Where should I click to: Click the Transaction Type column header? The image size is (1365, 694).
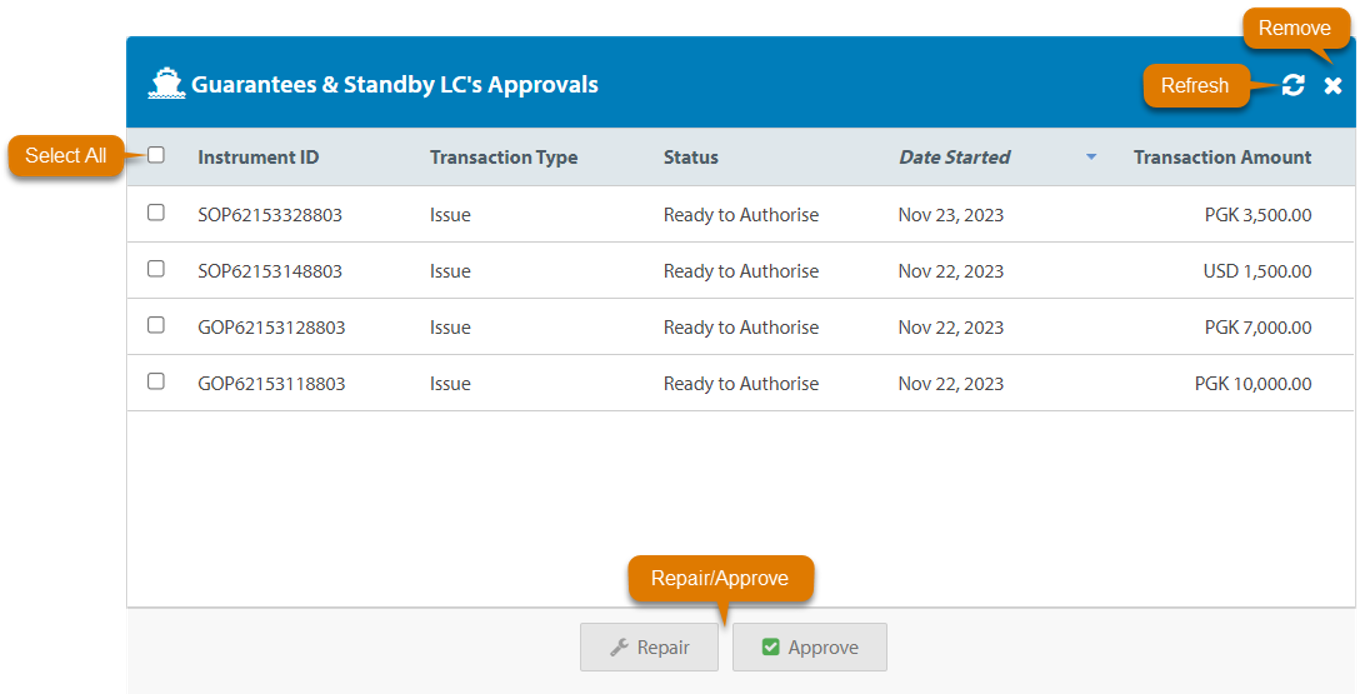point(503,157)
